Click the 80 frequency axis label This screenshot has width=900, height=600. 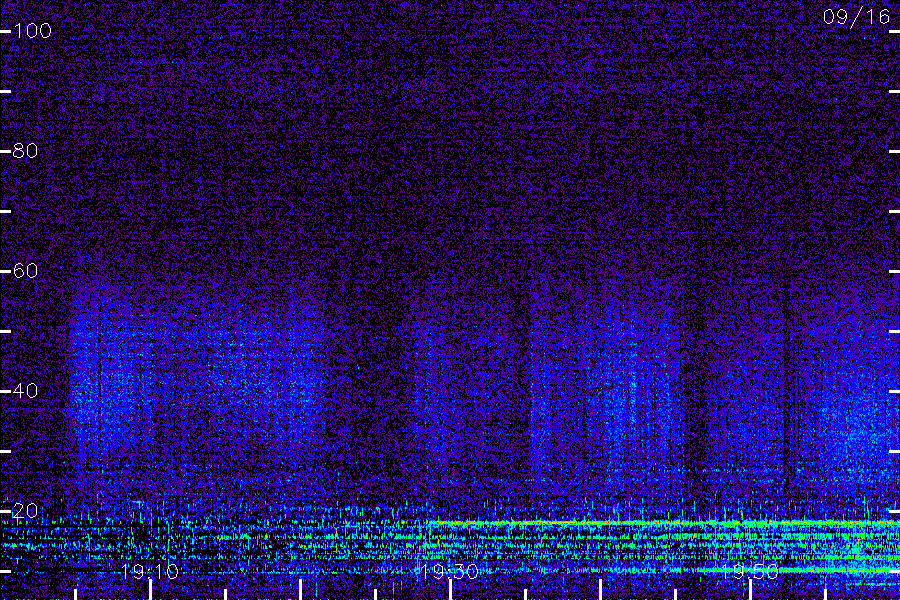point(25,150)
